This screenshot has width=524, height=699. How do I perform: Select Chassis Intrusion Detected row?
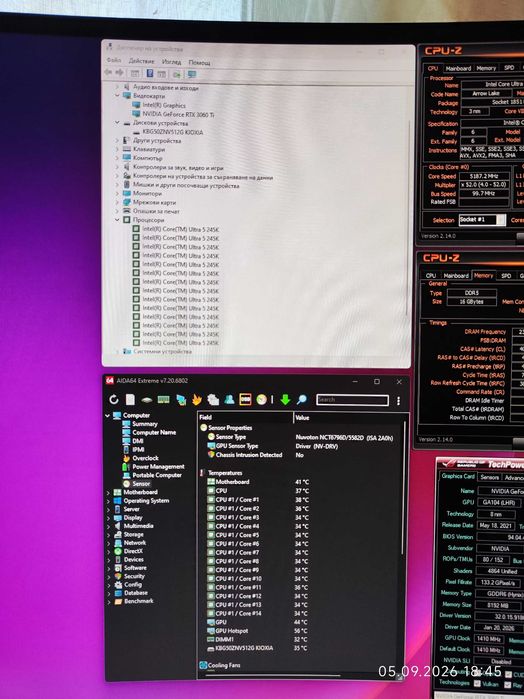click(x=256, y=455)
